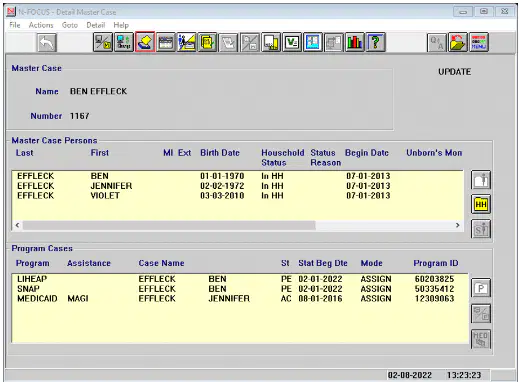Open the V= verification toolbar icon

[292, 42]
